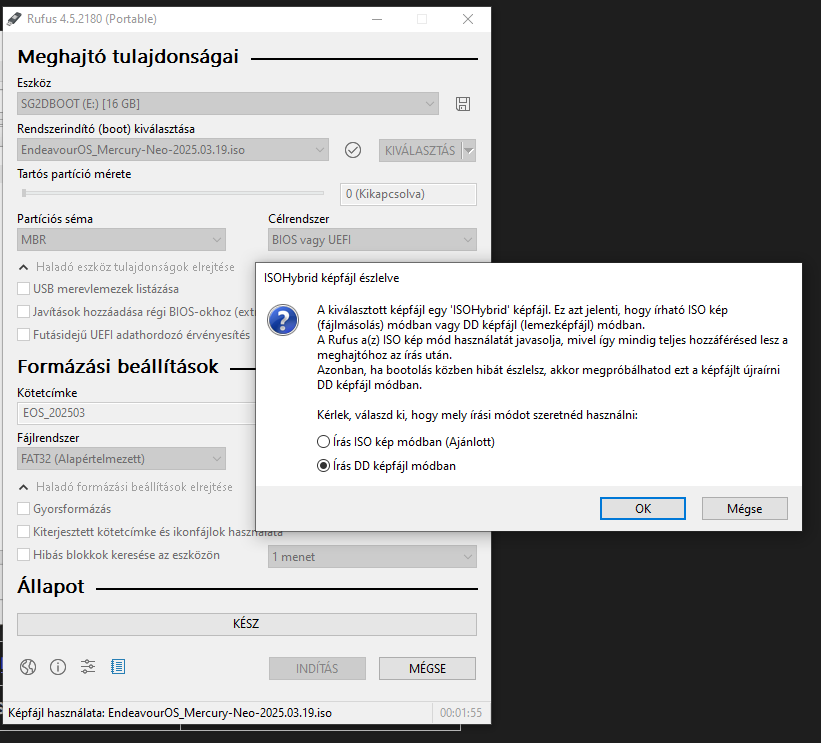
Task: Click the INDÍTÁS button
Action: (x=317, y=669)
